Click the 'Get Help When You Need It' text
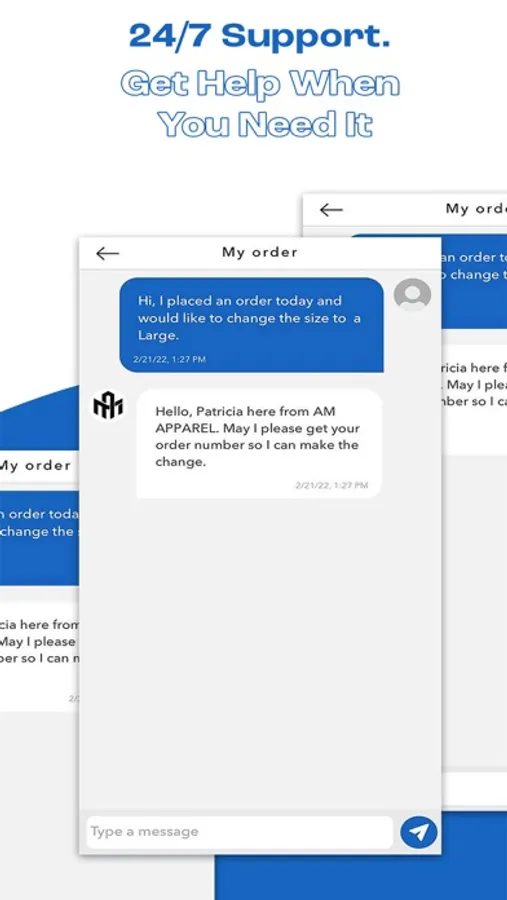The width and height of the screenshot is (507, 900). pyautogui.click(x=260, y=104)
